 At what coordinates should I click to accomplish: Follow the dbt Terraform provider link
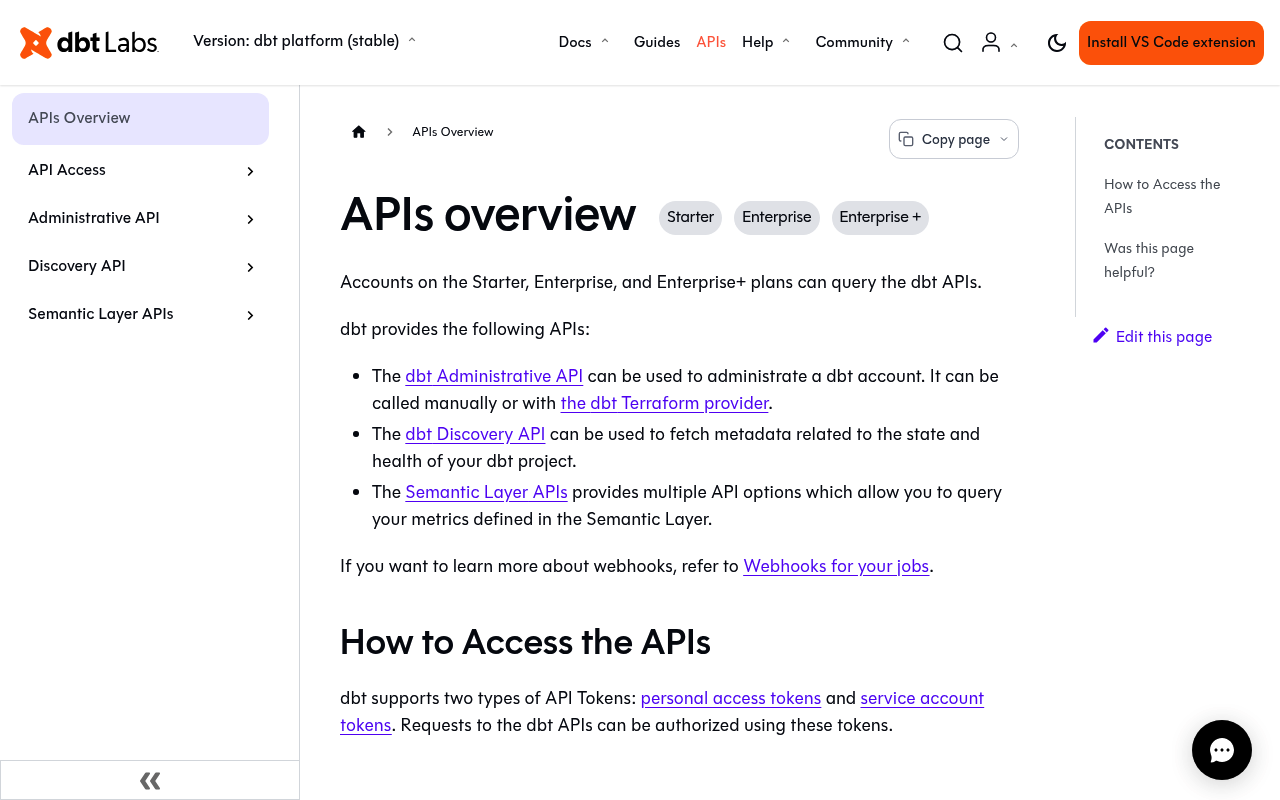tap(664, 403)
